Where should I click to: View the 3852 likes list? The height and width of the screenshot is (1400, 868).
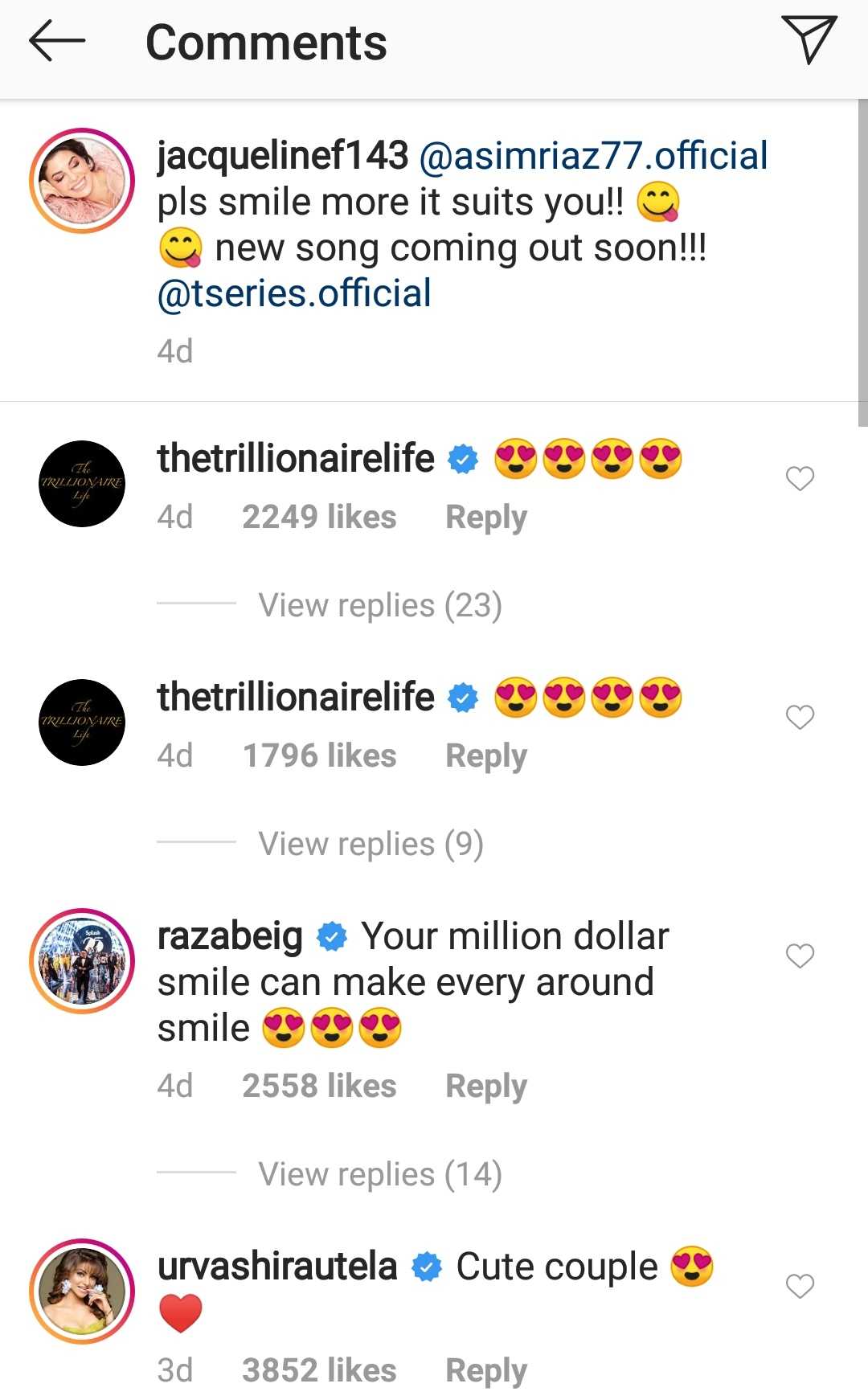319,1371
